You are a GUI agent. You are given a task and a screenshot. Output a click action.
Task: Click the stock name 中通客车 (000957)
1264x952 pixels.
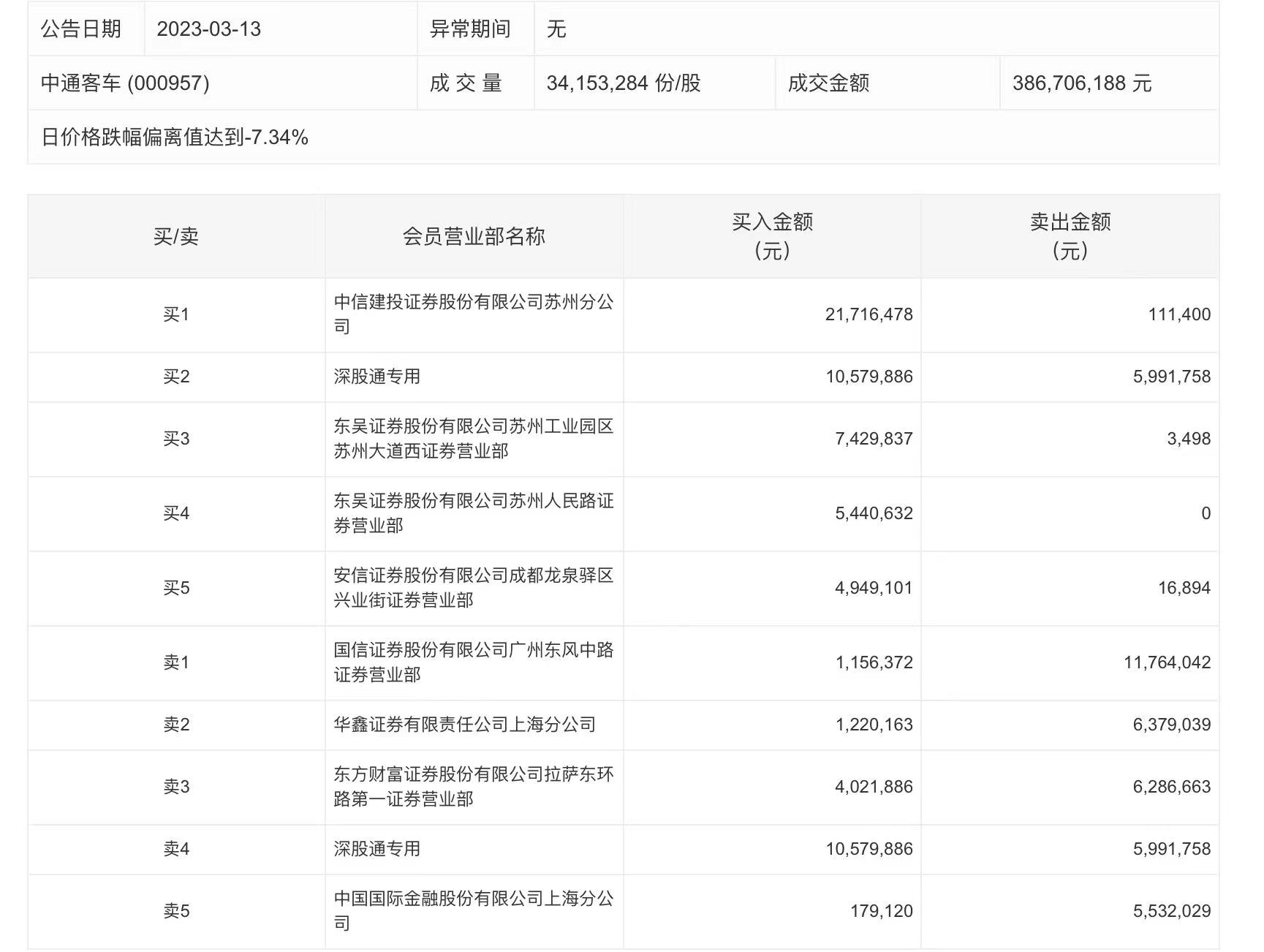[x=125, y=83]
